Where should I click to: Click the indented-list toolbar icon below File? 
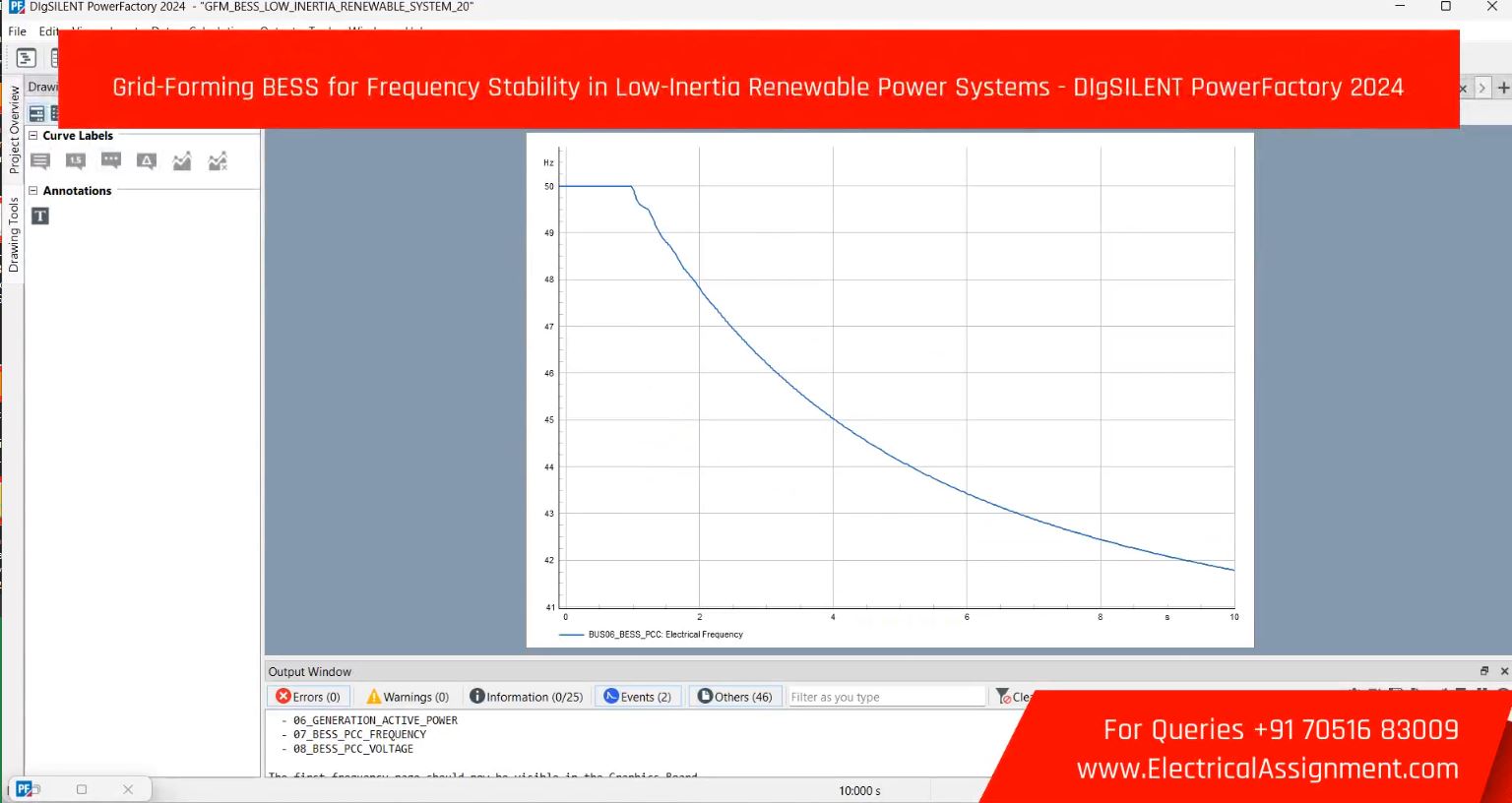(x=27, y=58)
